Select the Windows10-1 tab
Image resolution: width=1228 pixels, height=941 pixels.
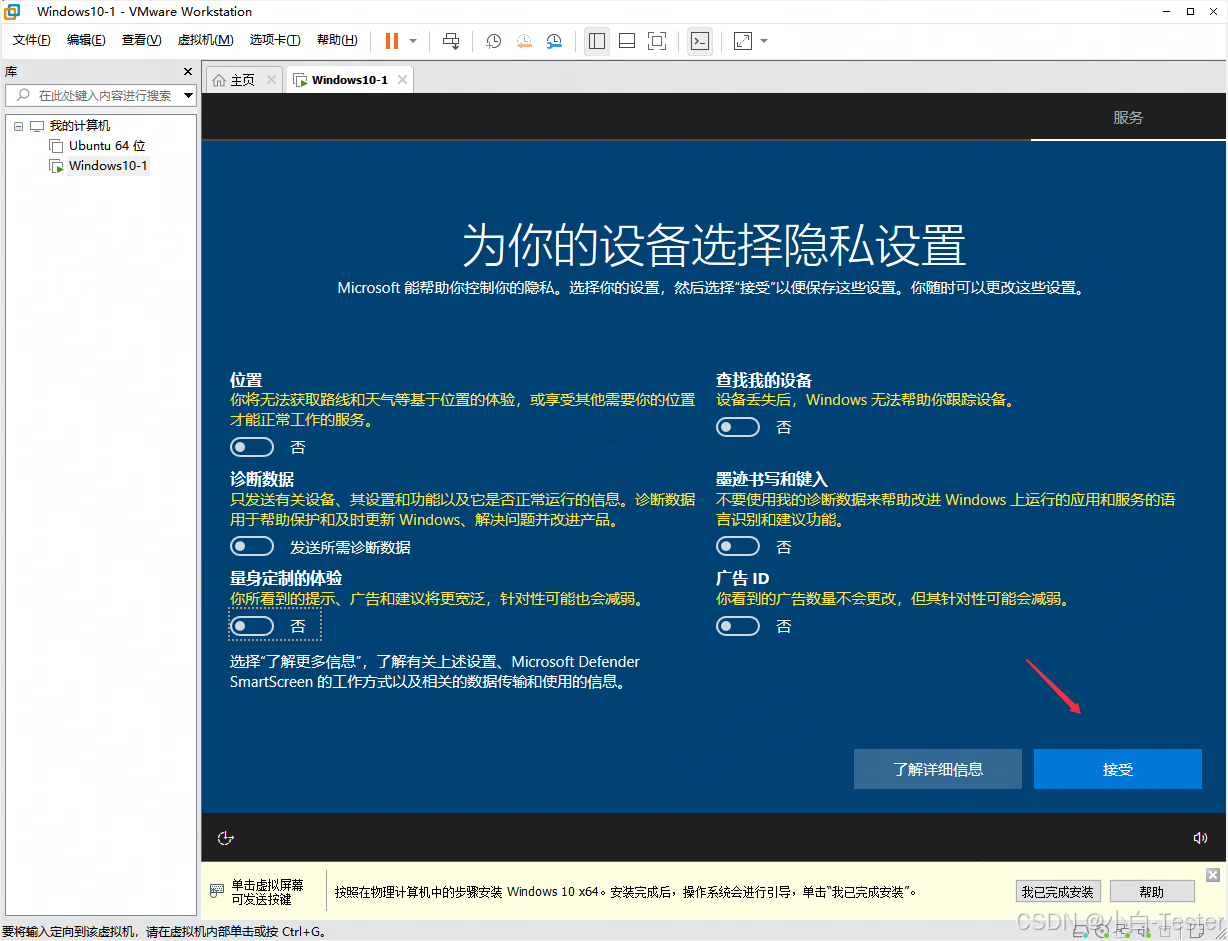(349, 80)
